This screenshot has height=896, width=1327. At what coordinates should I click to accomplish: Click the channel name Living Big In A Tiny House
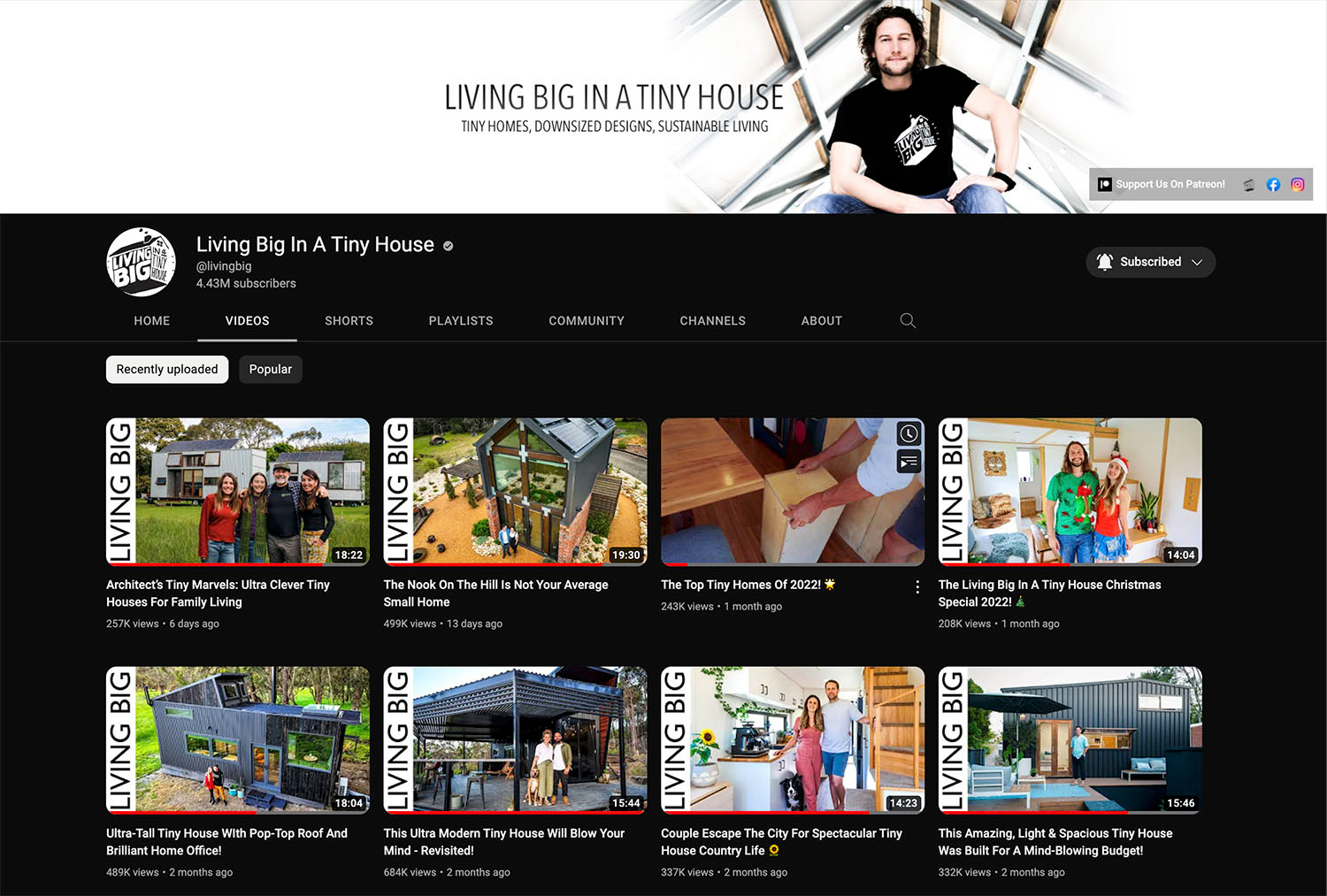pyautogui.click(x=315, y=245)
